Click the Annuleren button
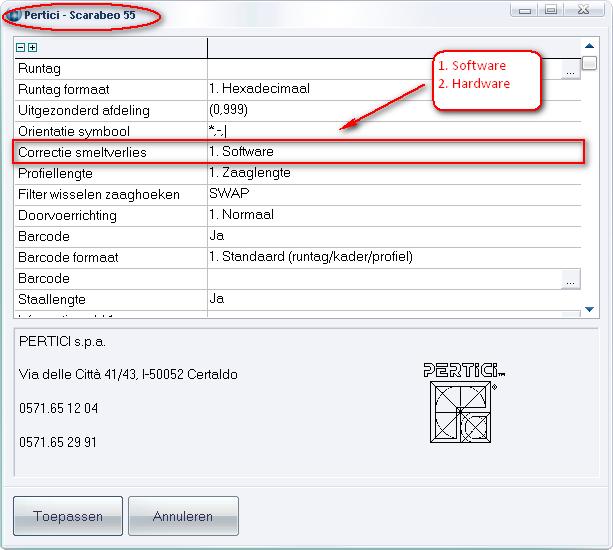The height and width of the screenshot is (550, 613). coord(183,516)
